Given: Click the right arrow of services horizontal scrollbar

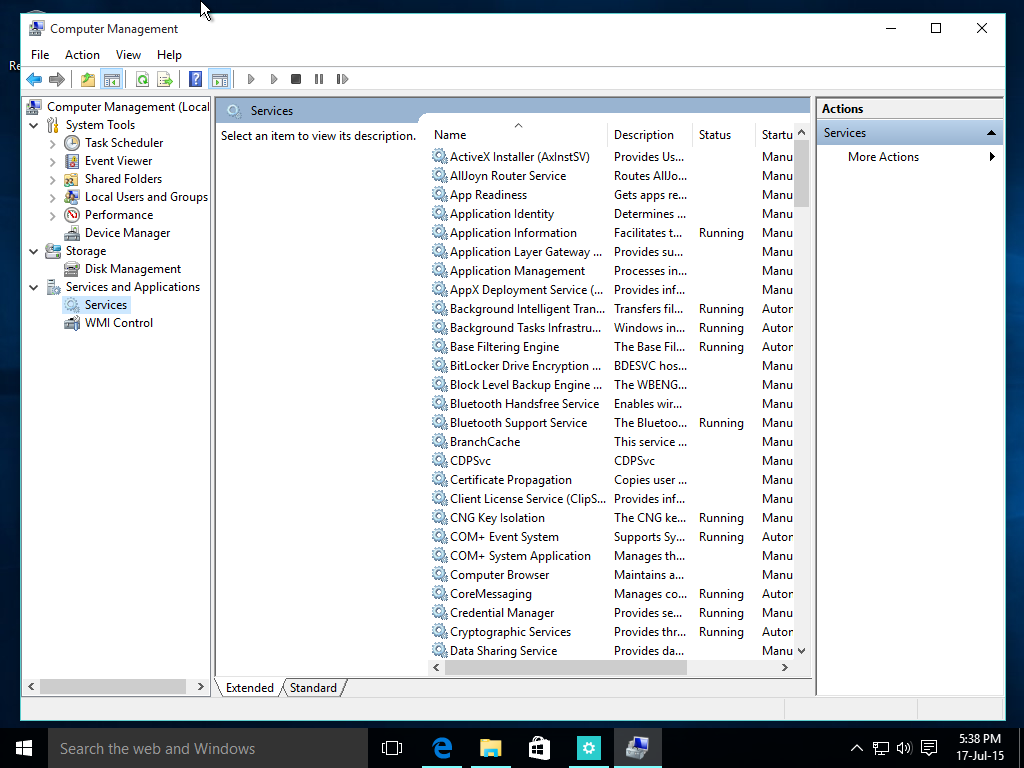Looking at the screenshot, I should (x=785, y=667).
